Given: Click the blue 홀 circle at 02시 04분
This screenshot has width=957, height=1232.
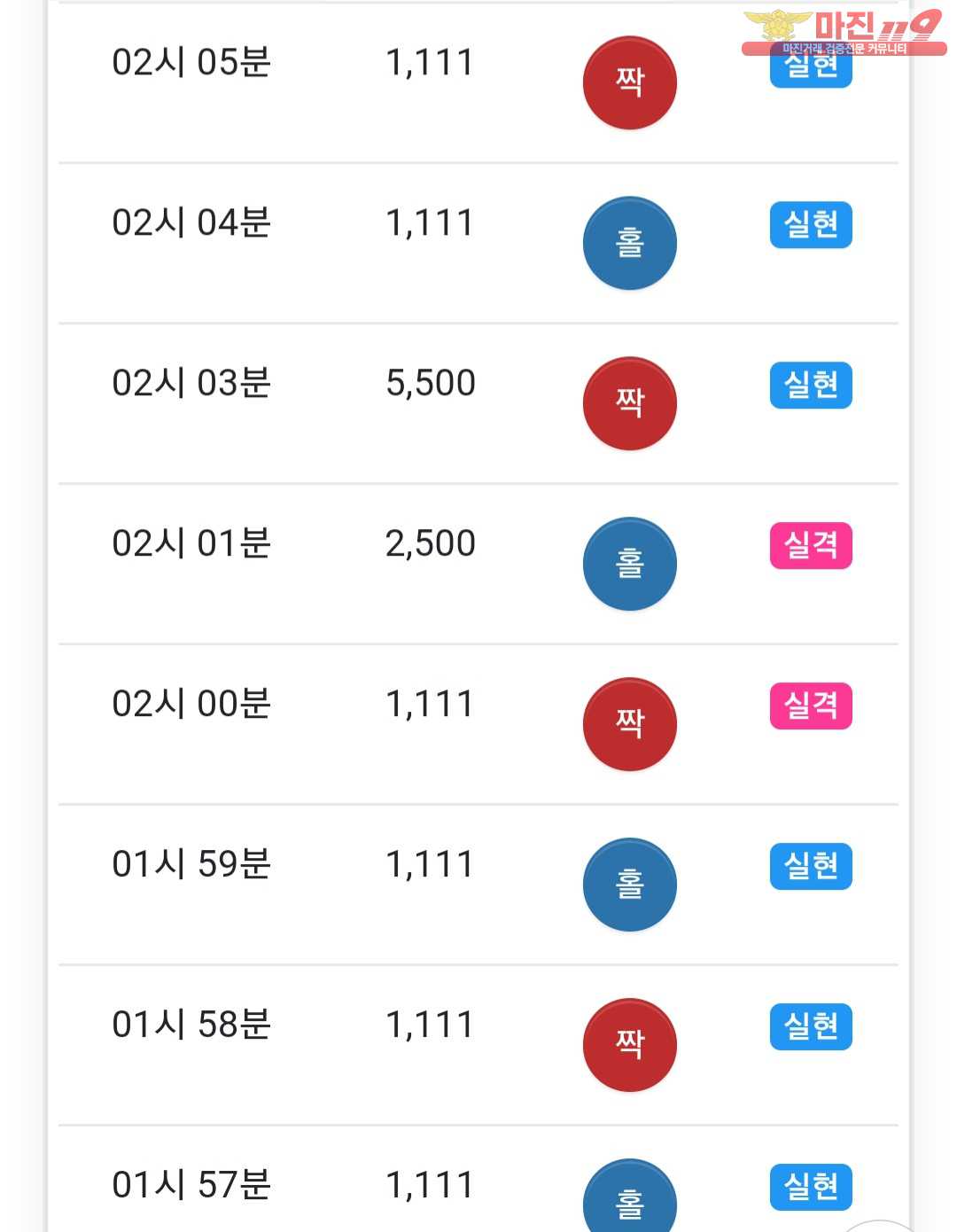Looking at the screenshot, I should click(x=629, y=243).
